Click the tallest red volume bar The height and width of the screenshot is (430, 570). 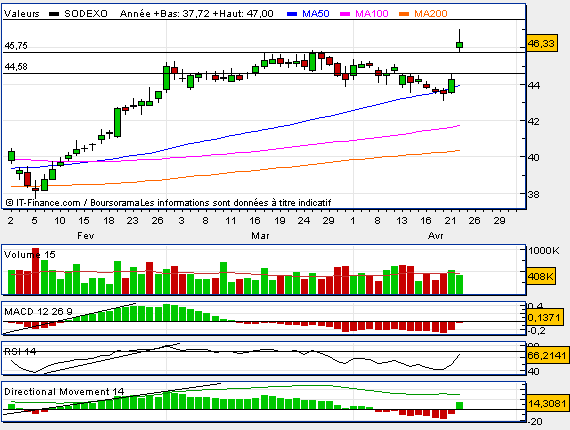[35, 271]
